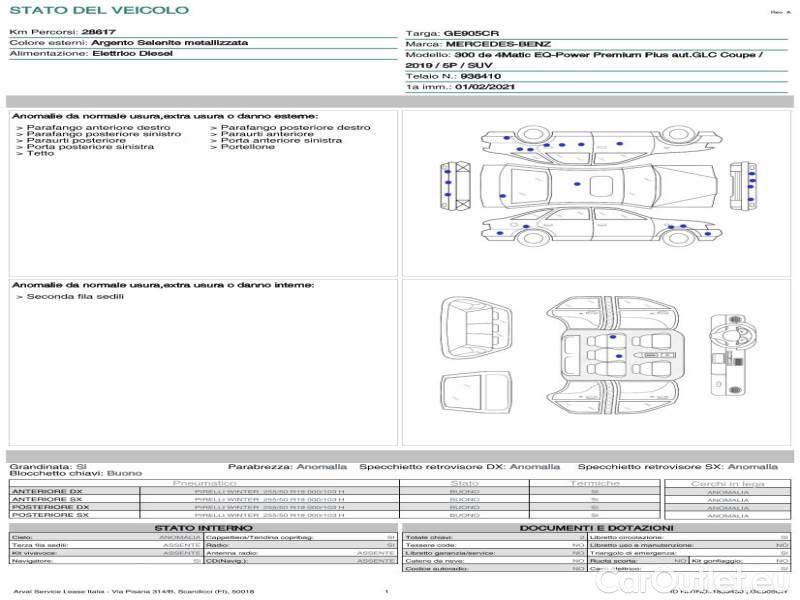
Task: Select "Specchietto retrovisore DX: Anomalia"
Action: point(459,467)
